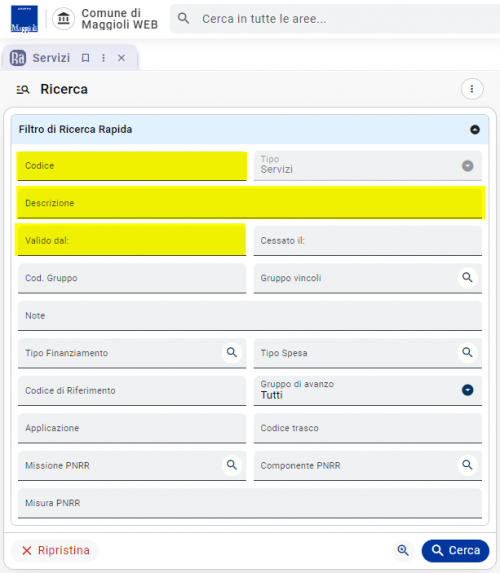
Task: Expand the Gruppo di avanzo dropdown
Action: 467,390
